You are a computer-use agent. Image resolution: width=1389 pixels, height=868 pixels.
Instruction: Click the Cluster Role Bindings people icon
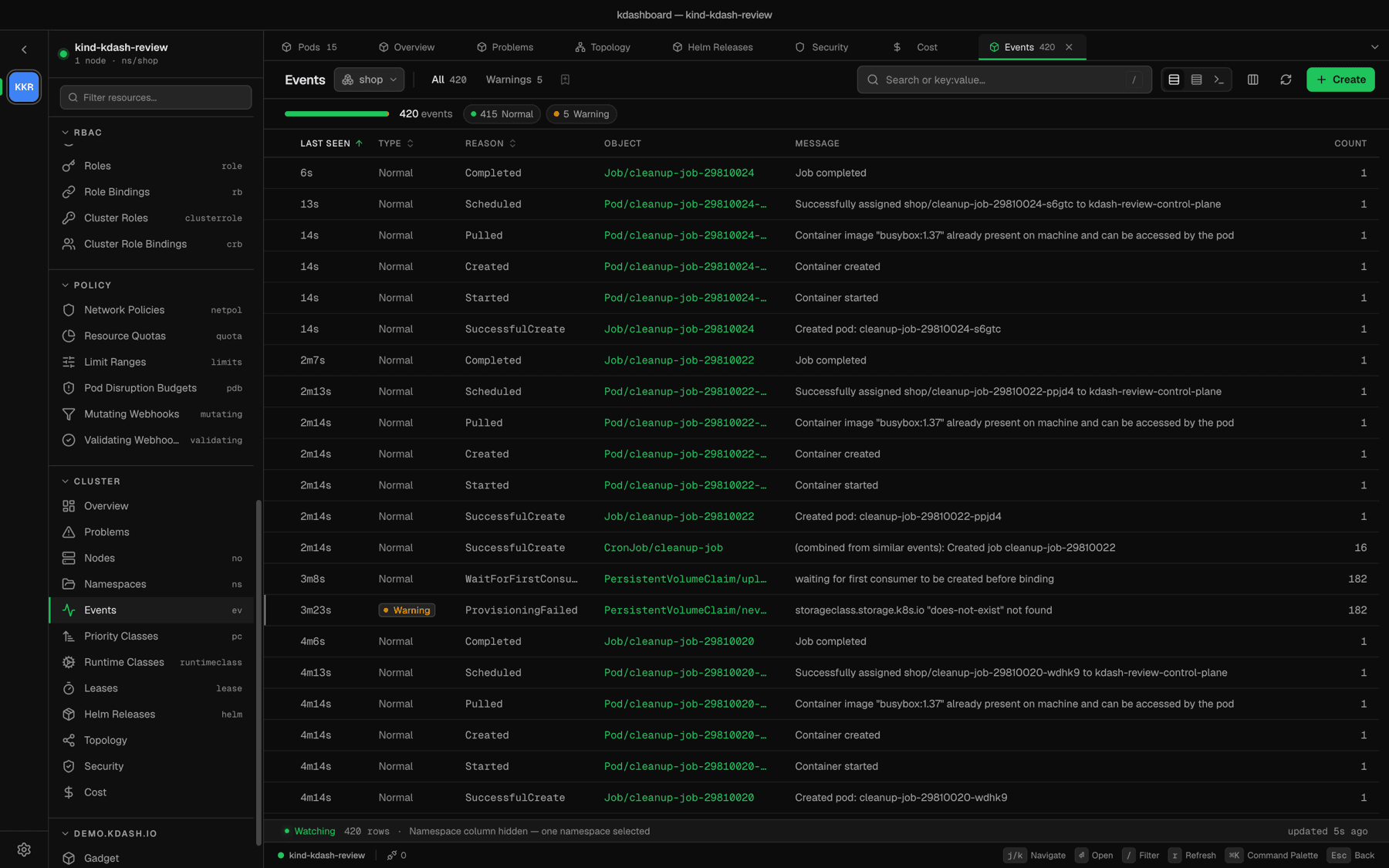point(69,244)
